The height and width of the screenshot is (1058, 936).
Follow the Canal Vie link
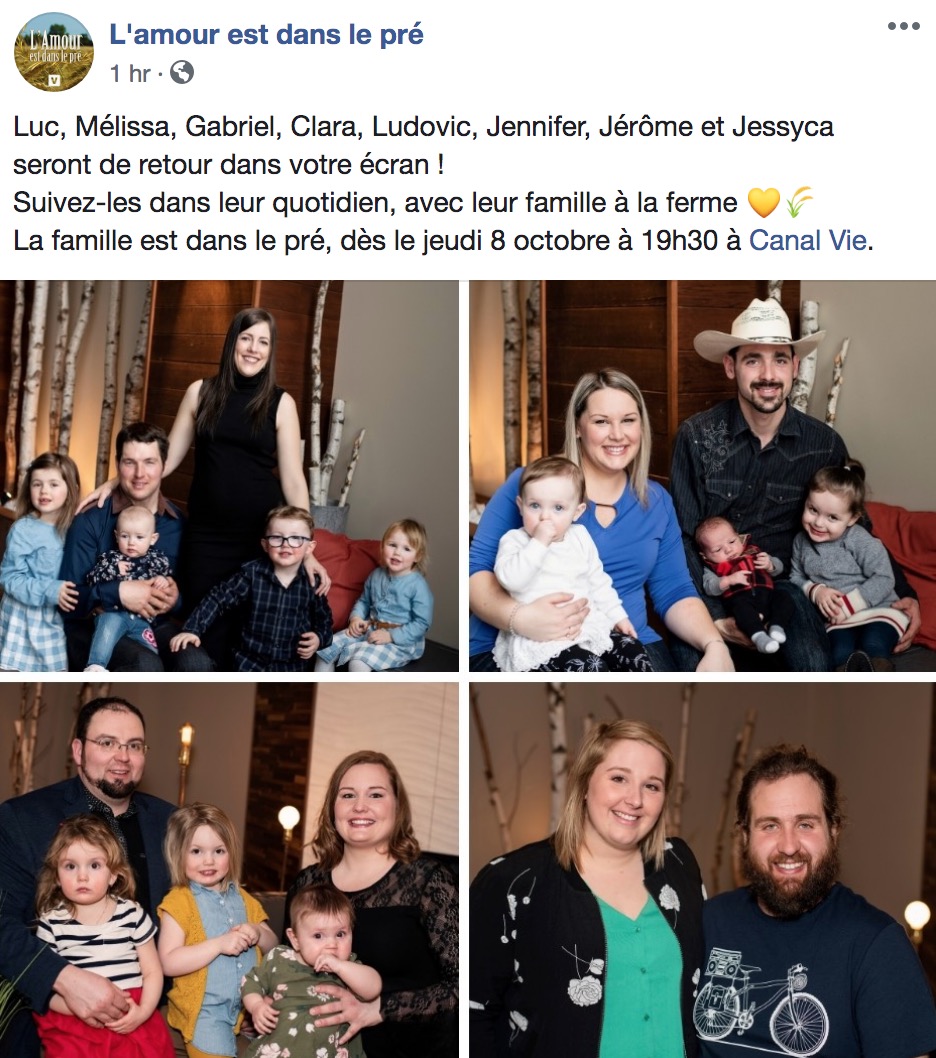808,240
